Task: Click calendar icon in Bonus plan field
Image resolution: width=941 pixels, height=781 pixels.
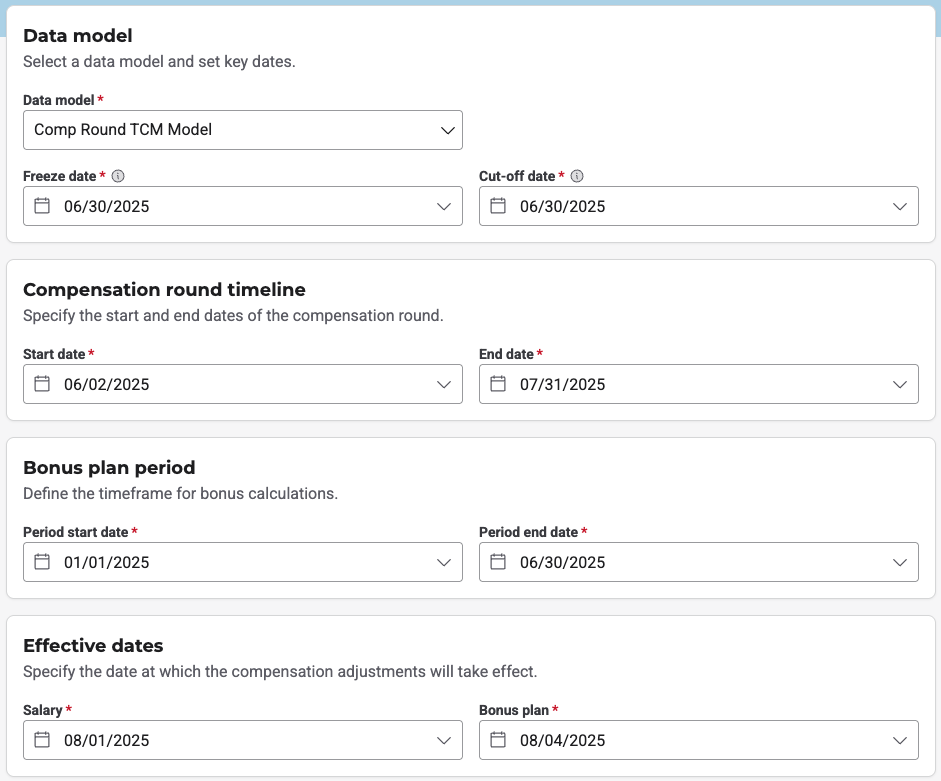Action: coord(498,740)
